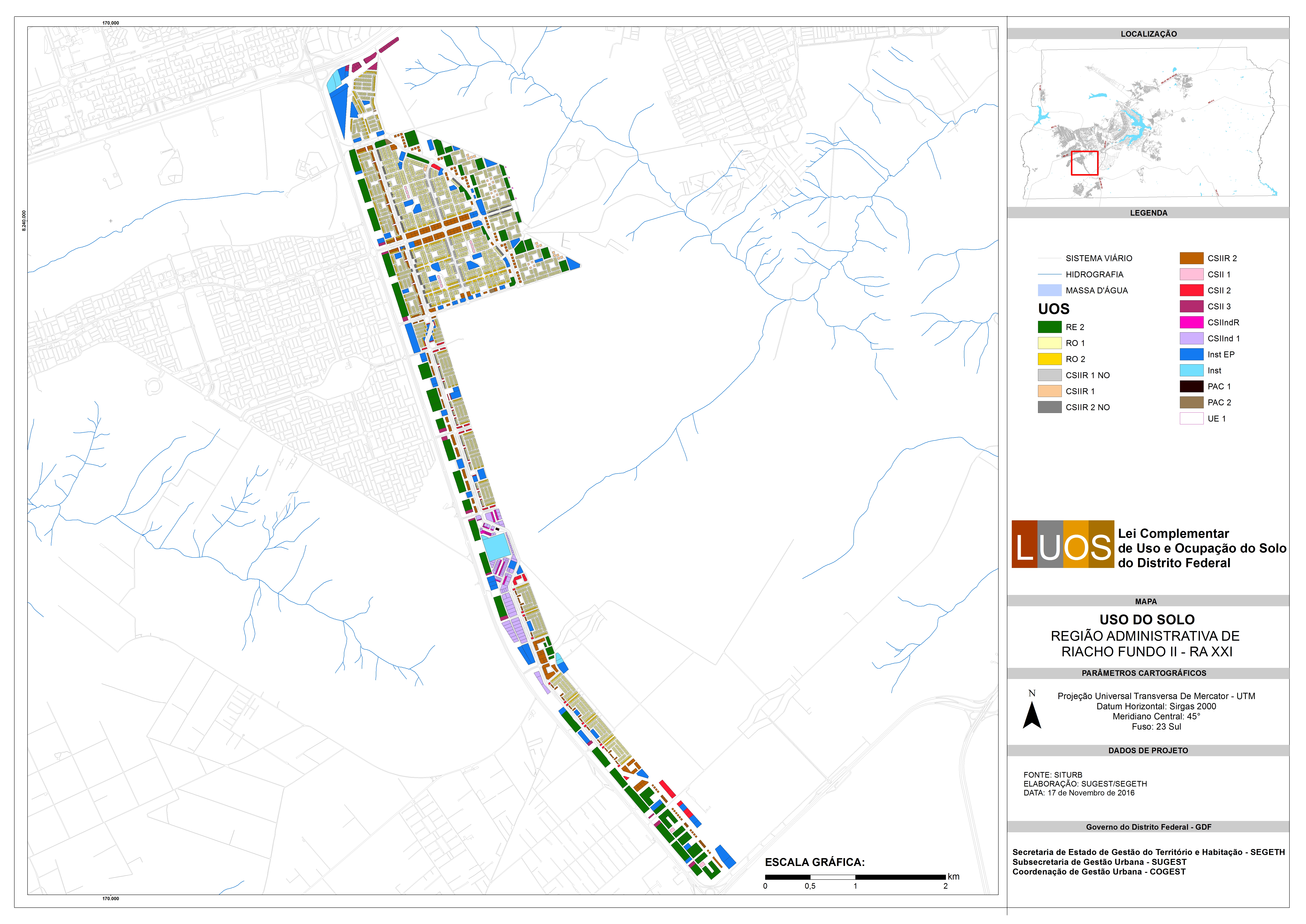Click the CSIIR 2 brown legend swatch
The image size is (1306, 924).
(1192, 258)
